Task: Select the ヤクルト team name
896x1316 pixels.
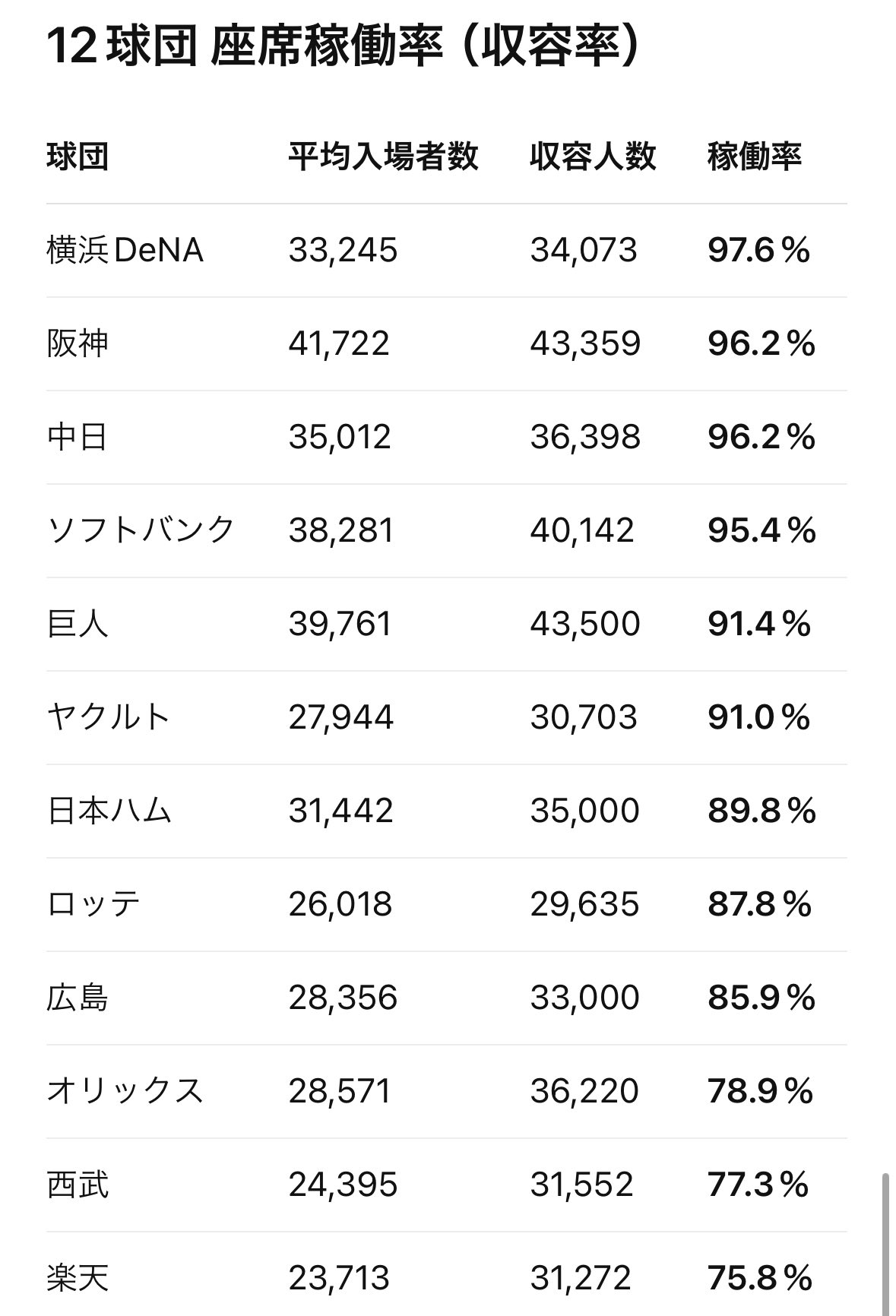Action: pos(109,717)
